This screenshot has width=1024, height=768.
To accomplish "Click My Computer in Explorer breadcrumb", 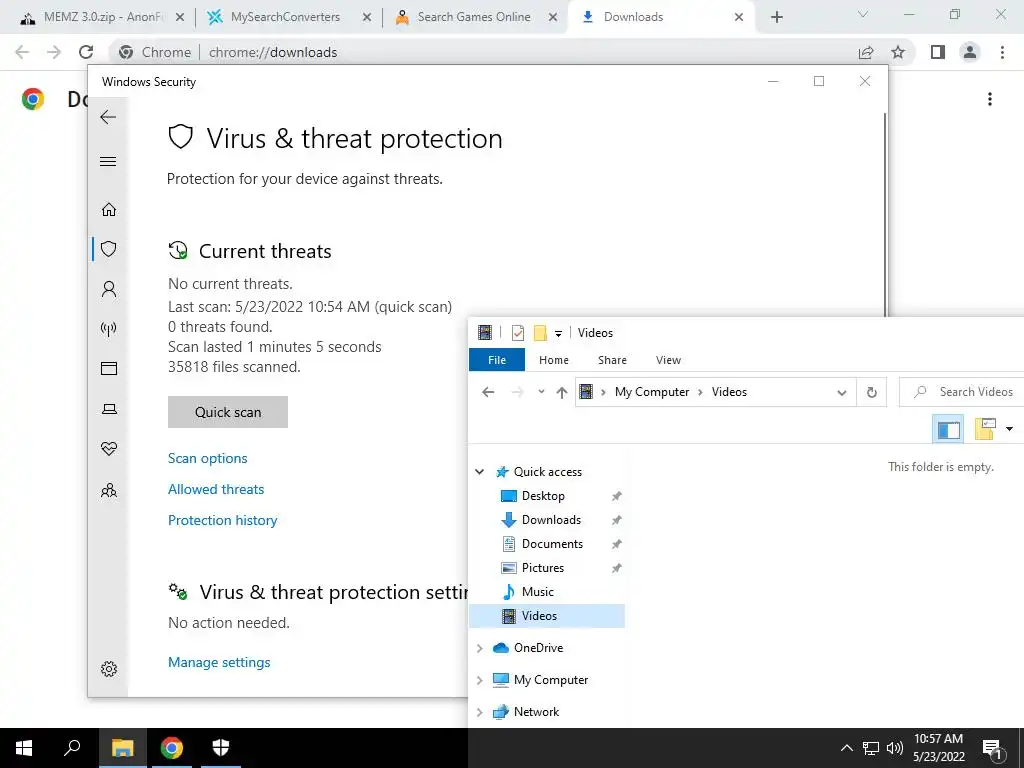I will pos(652,392).
